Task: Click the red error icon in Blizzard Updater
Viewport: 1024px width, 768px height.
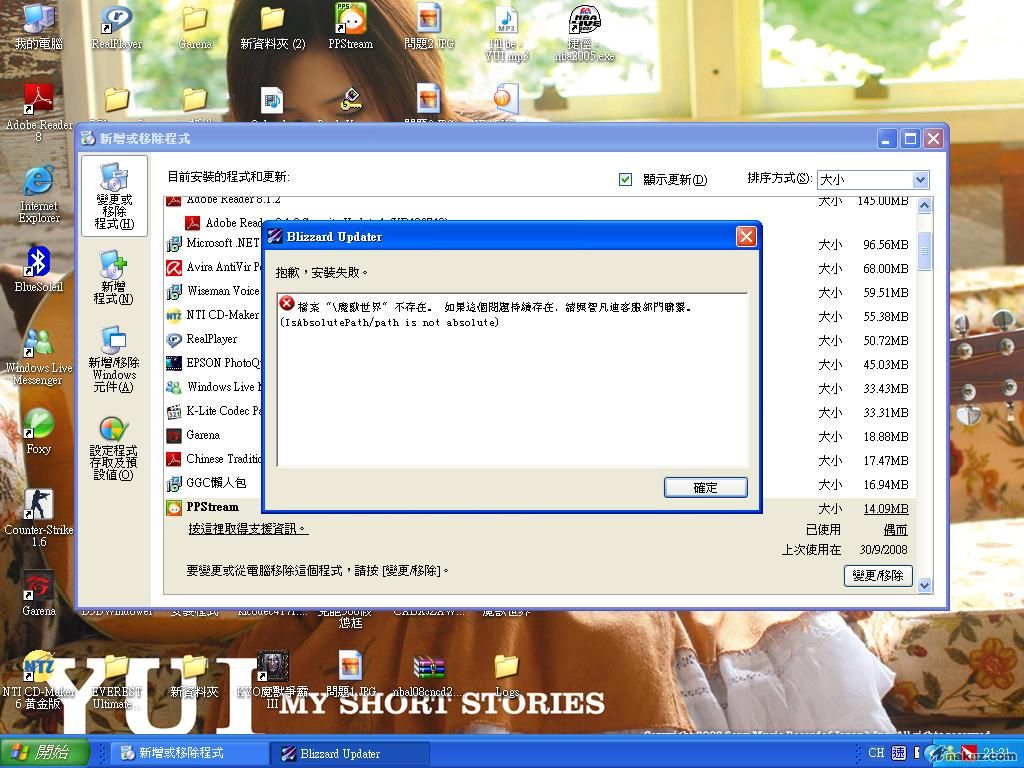Action: 287,303
